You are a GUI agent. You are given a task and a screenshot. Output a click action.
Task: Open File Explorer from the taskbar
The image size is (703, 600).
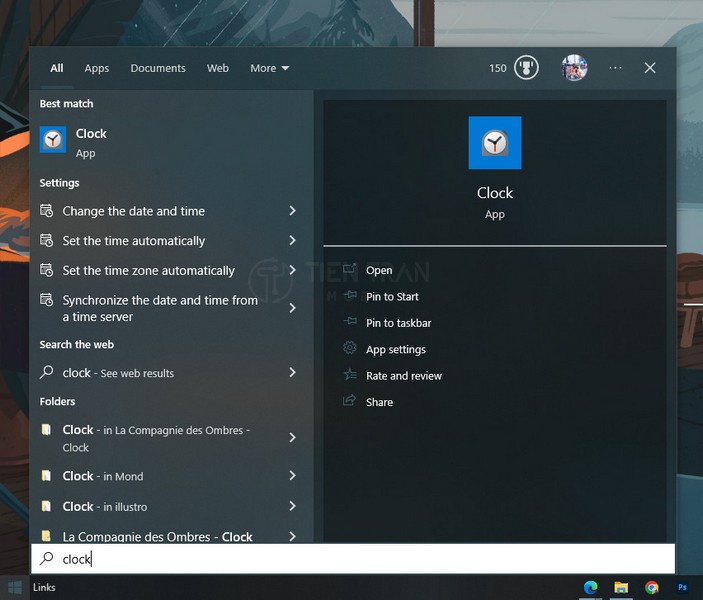(621, 587)
